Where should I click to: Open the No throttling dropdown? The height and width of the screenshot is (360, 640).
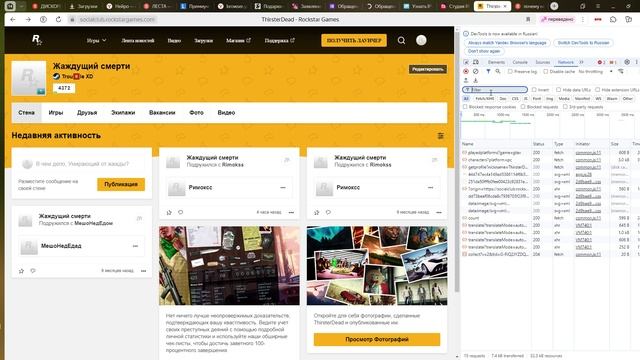tap(596, 71)
